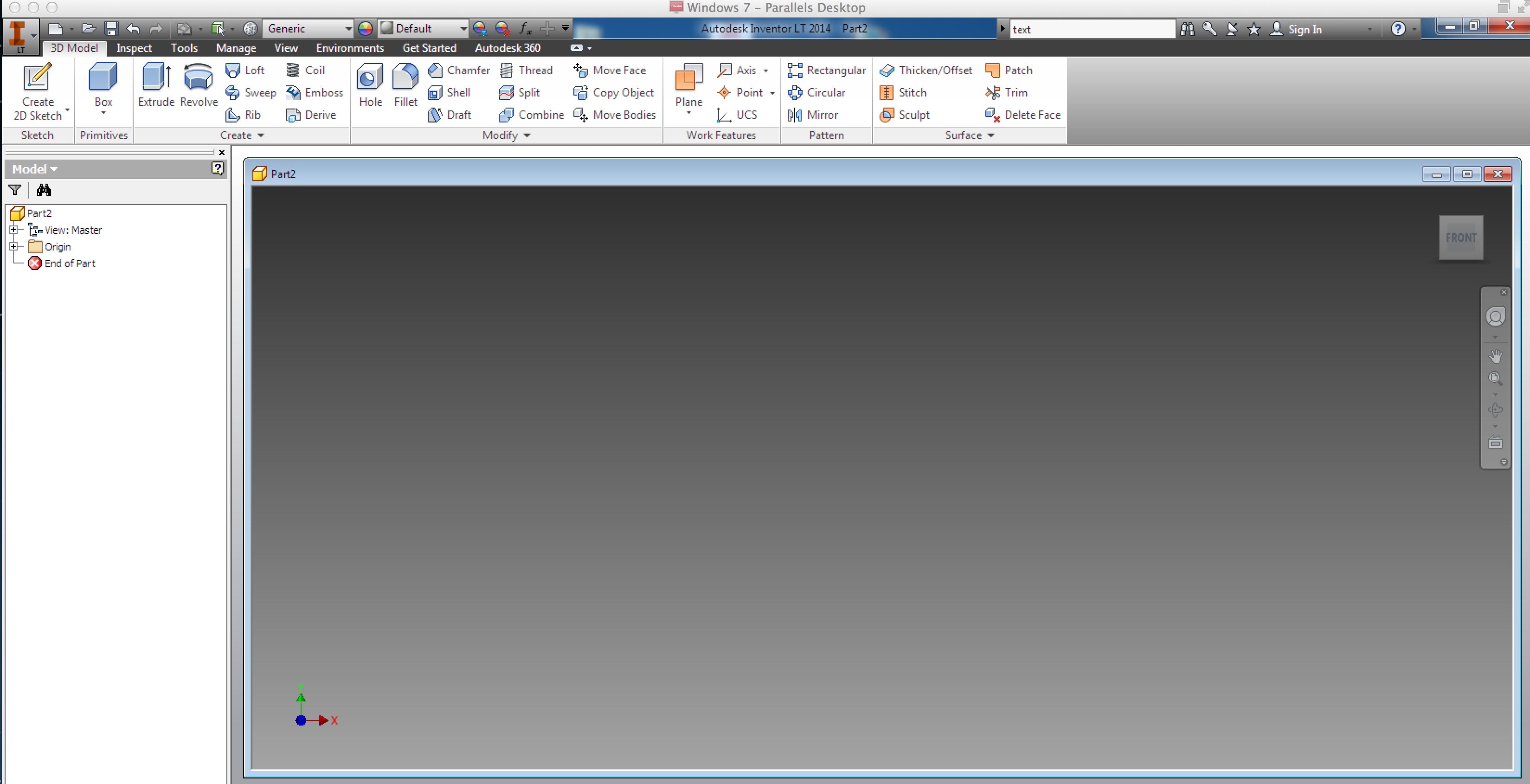Image resolution: width=1530 pixels, height=784 pixels.
Task: Expand the View: Master node
Action: point(13,230)
